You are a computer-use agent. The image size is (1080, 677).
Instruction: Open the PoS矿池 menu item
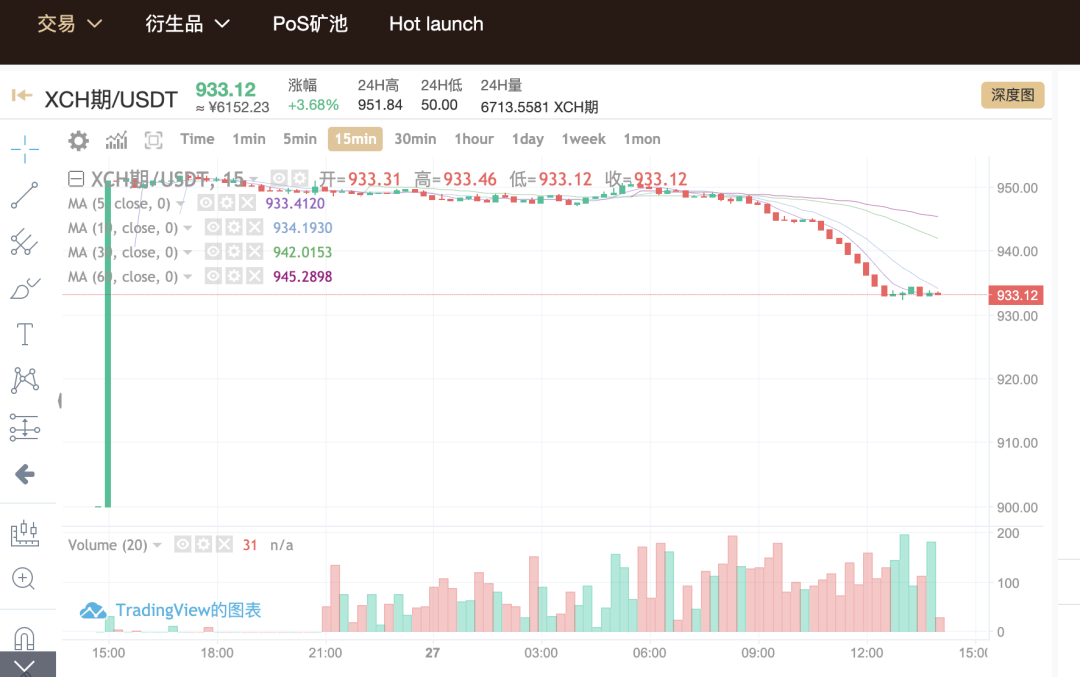point(310,24)
